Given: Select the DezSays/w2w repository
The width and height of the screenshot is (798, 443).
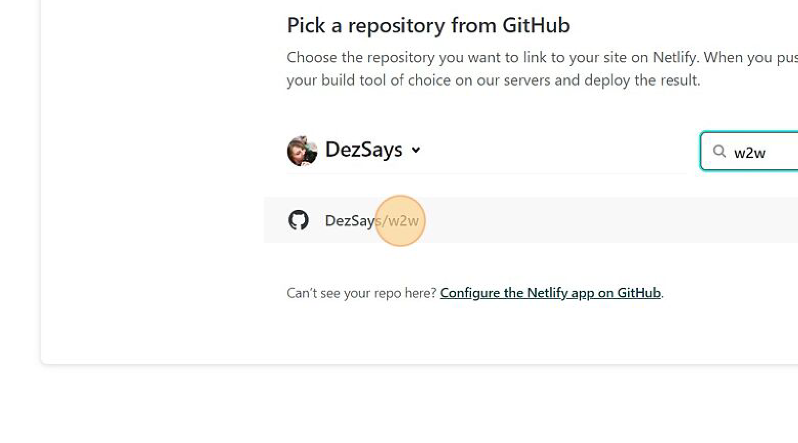Looking at the screenshot, I should (372, 220).
